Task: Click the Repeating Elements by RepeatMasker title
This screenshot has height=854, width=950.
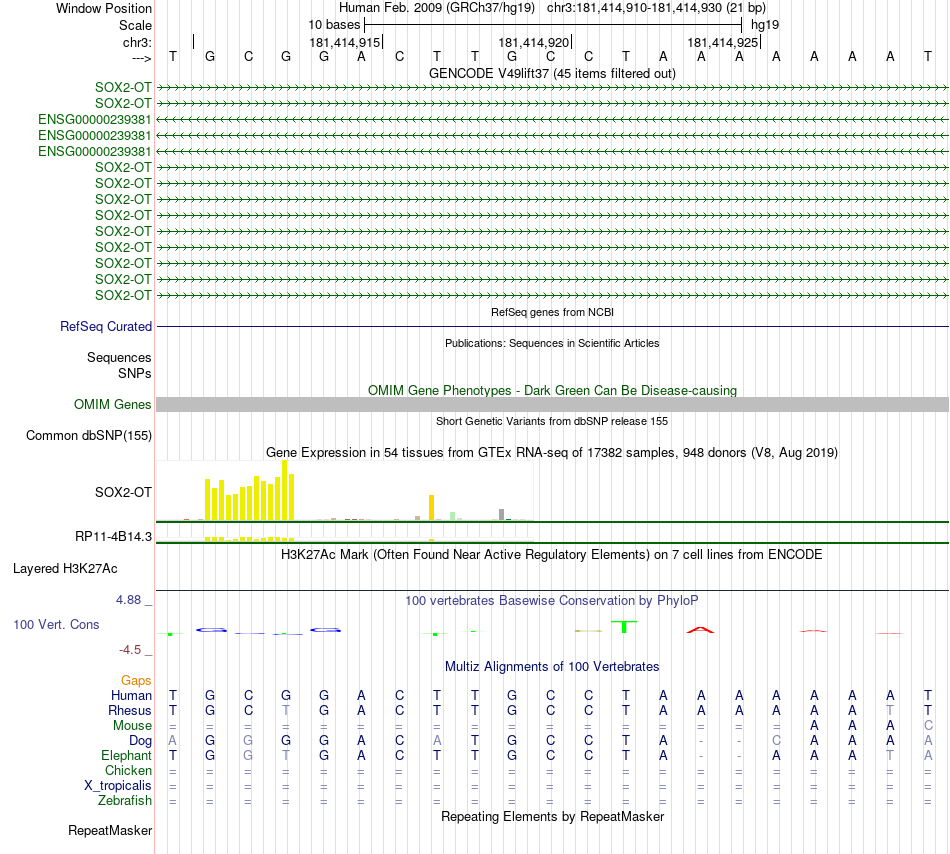Action: 552,817
